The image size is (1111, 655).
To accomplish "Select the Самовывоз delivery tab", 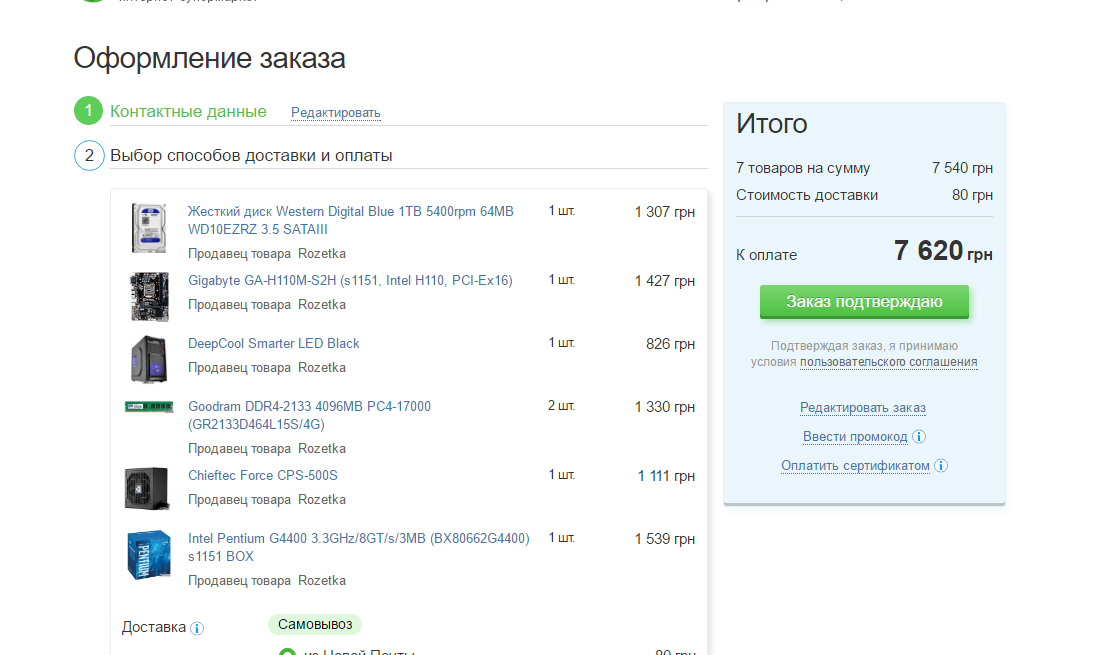I will click(315, 625).
